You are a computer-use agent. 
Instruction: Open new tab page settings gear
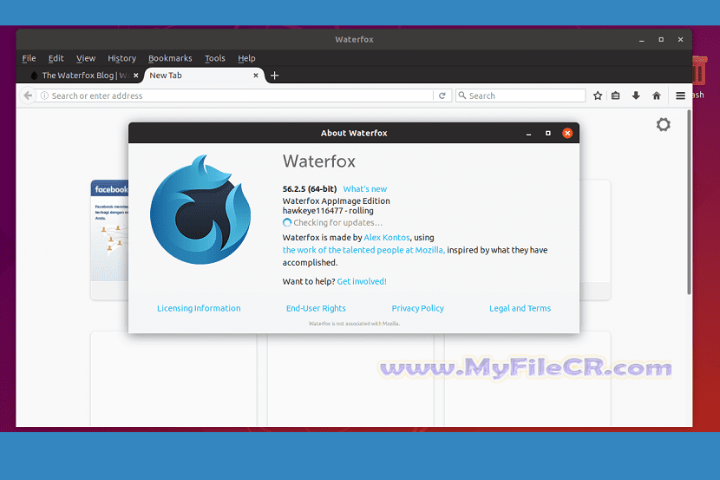[x=663, y=124]
